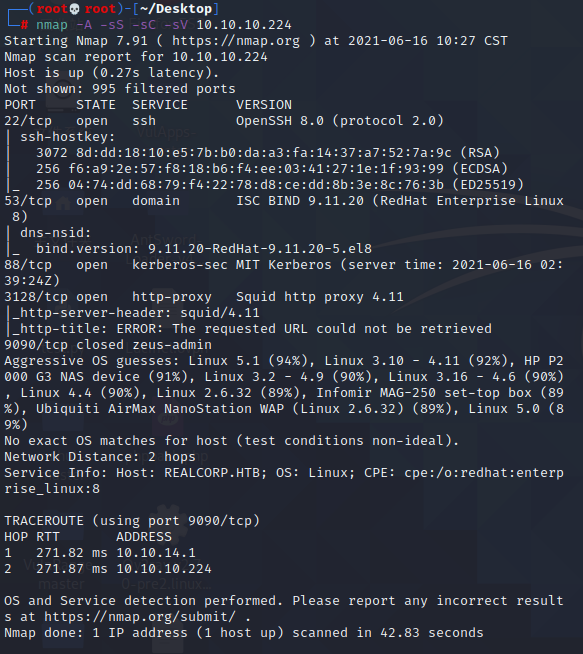Open the https://nmap.org/submit/ link
The width and height of the screenshot is (583, 654).
tap(140, 617)
